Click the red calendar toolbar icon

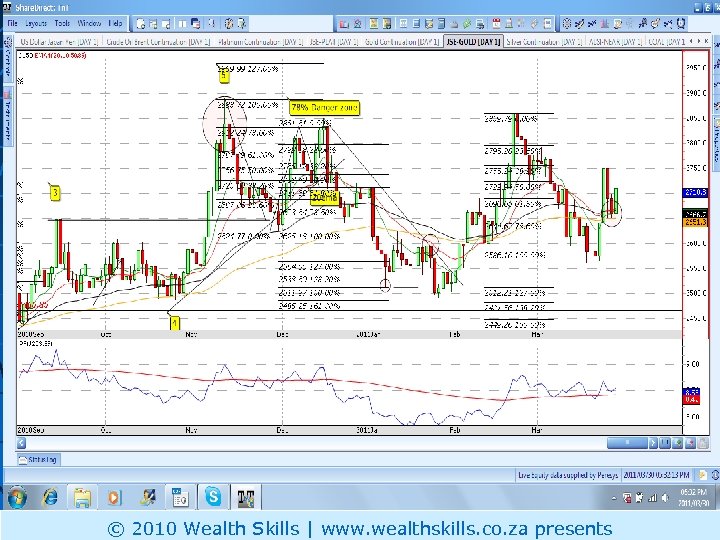496,23
